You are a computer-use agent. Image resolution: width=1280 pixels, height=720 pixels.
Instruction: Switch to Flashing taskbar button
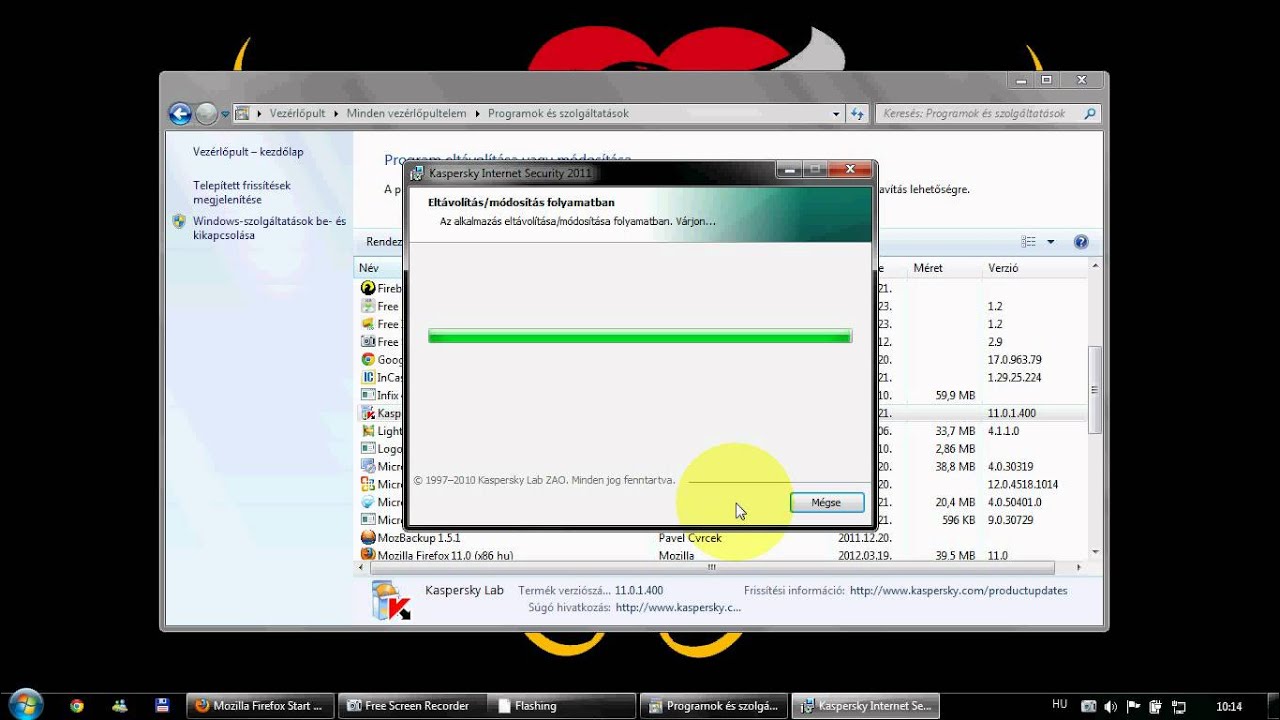(x=562, y=706)
